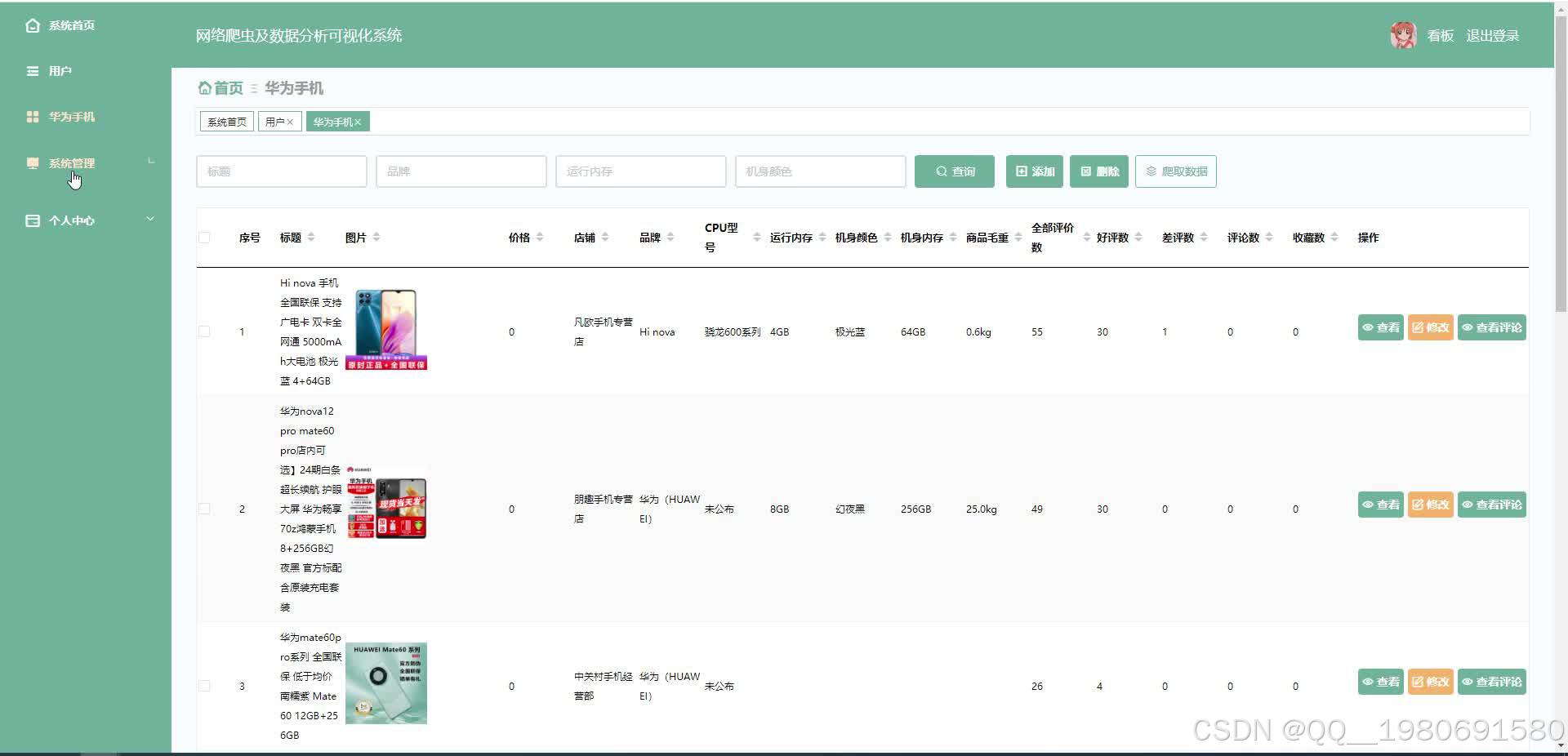Select the 用户 list icon in sidebar
The height and width of the screenshot is (756, 1568).
click(x=33, y=71)
